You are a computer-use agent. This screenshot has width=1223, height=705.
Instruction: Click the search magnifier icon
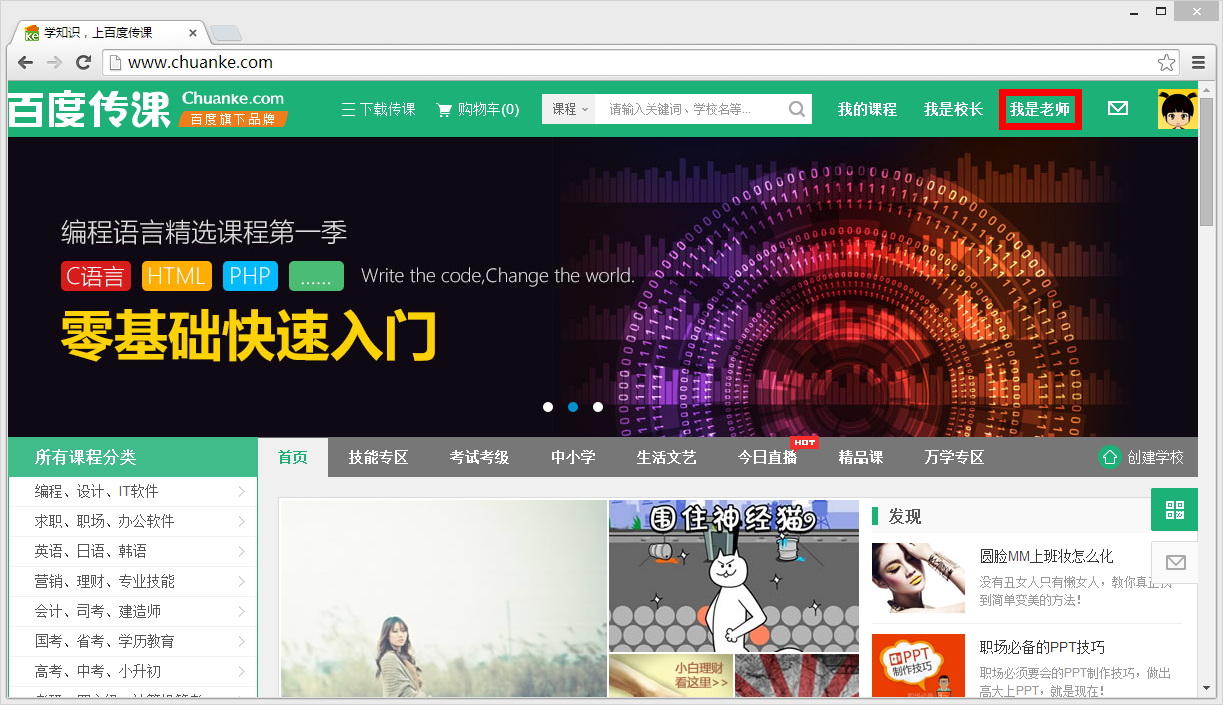(x=796, y=108)
